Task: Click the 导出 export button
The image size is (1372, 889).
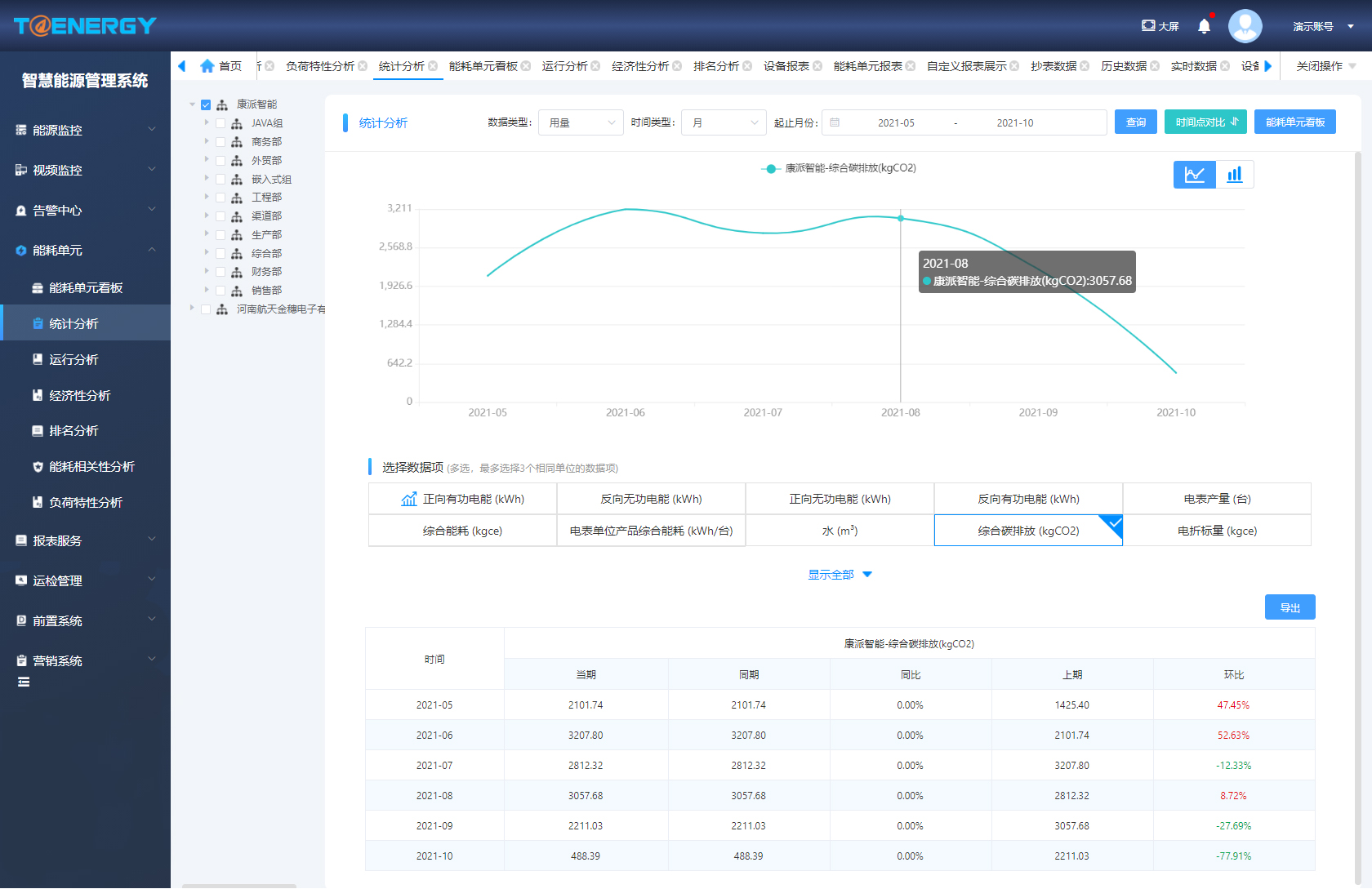Action: (1290, 607)
